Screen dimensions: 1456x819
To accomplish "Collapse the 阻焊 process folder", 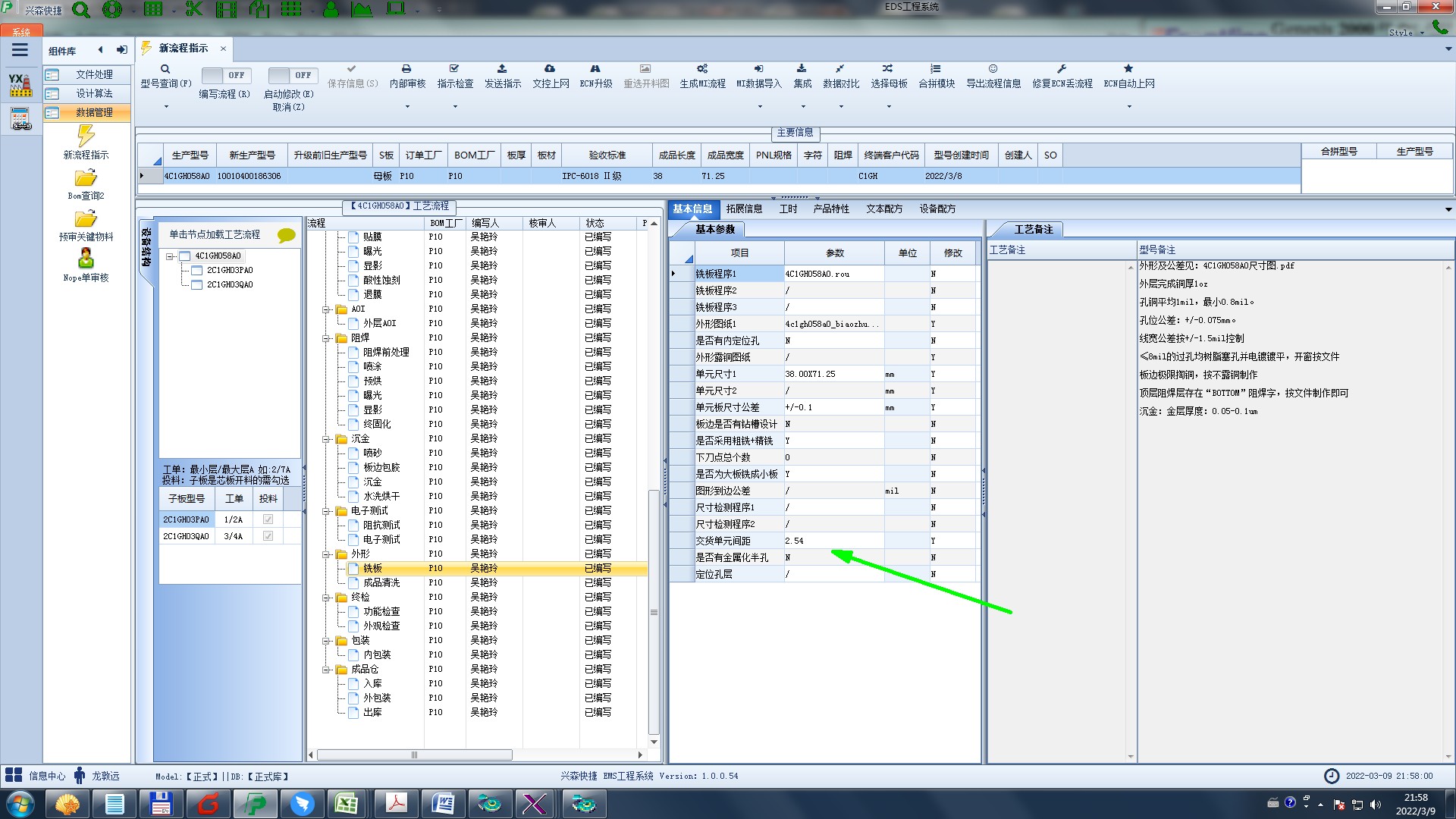I will point(326,338).
